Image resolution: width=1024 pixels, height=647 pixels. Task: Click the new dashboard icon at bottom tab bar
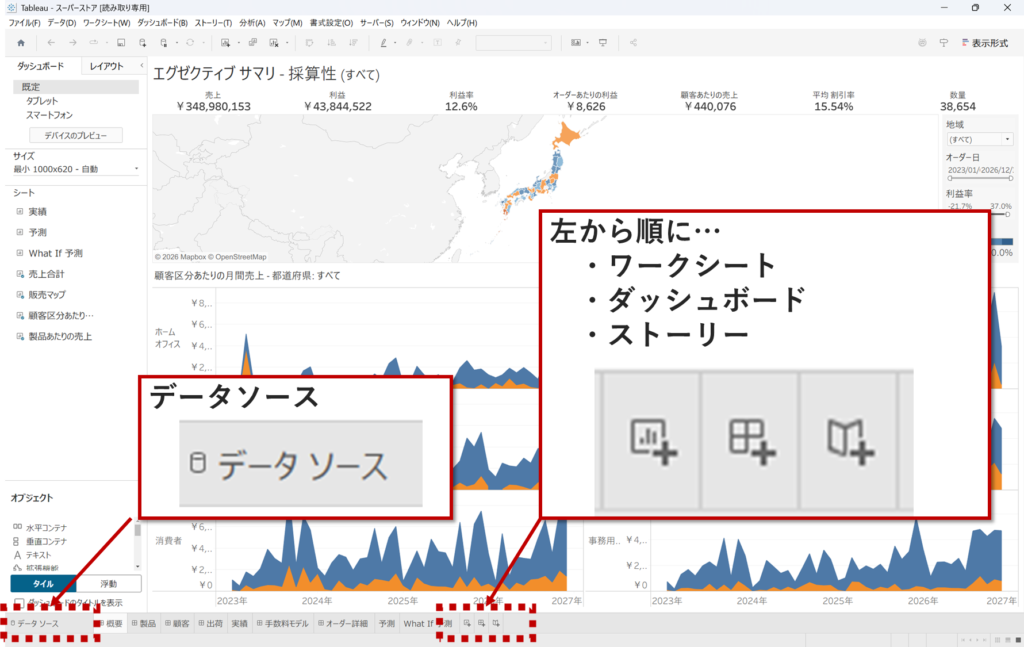(481, 624)
